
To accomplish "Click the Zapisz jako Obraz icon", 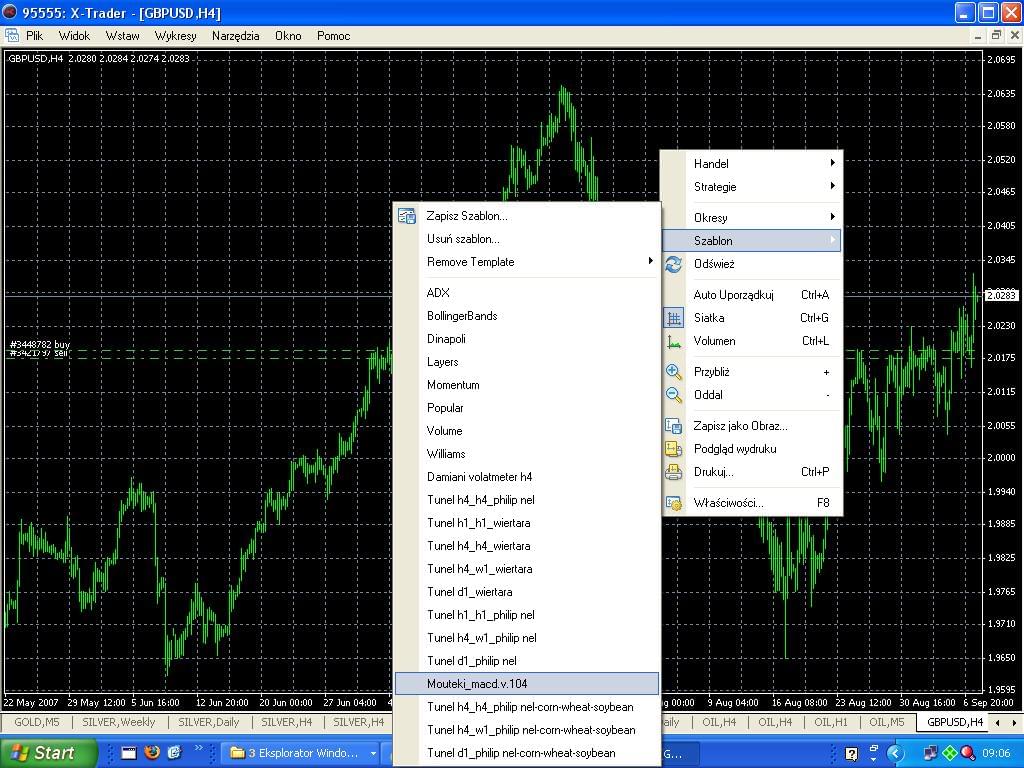I will 673,426.
